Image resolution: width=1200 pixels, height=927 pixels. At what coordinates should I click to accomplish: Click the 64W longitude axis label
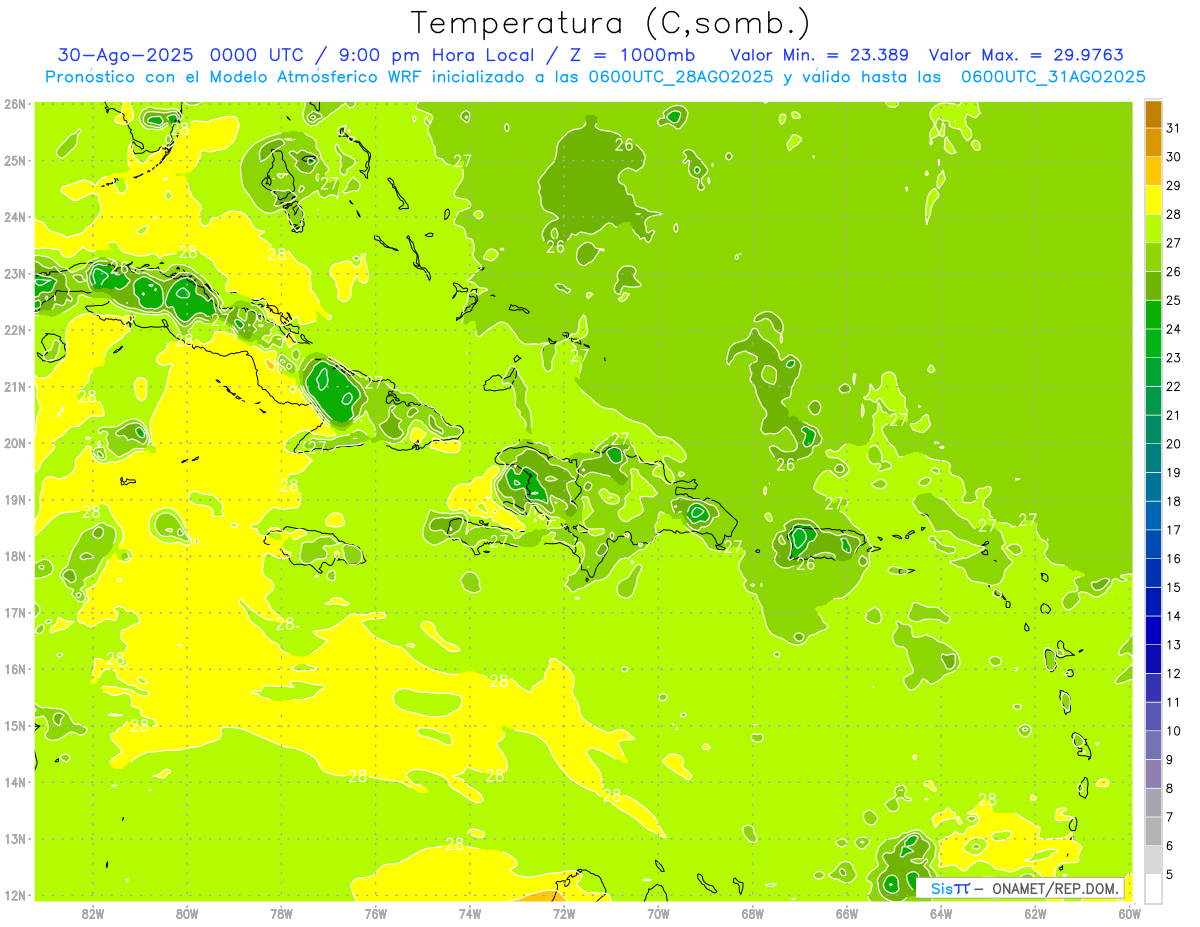pyautogui.click(x=941, y=913)
